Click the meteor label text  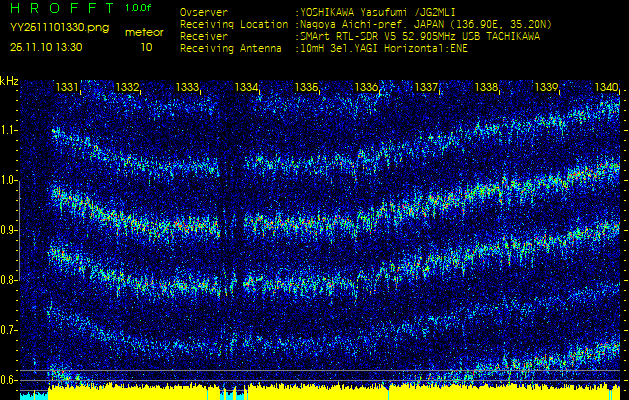[146, 32]
